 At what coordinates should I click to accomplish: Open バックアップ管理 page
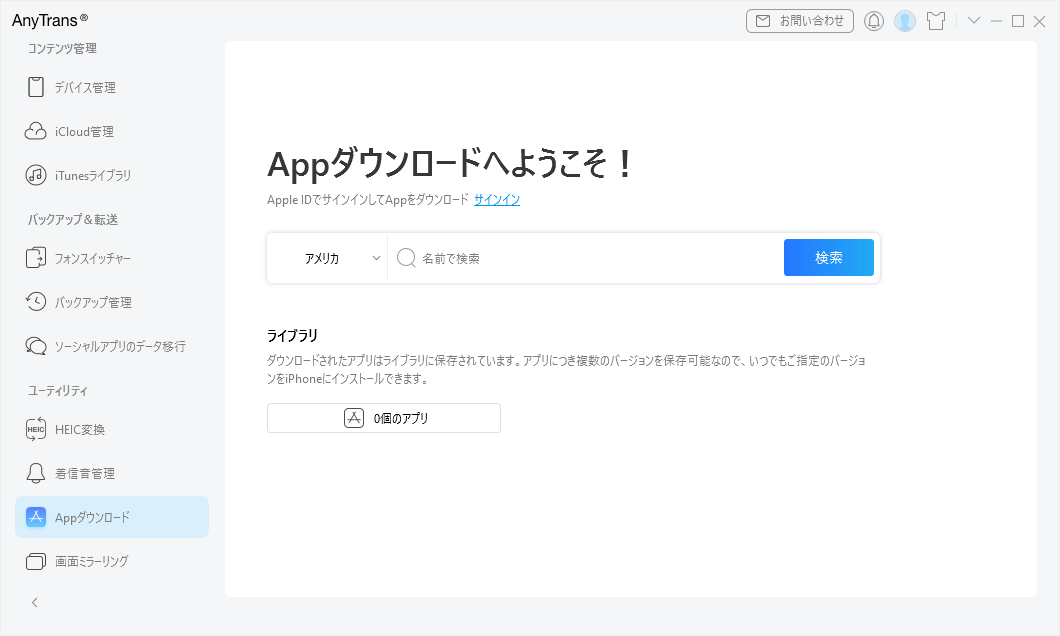click(x=112, y=302)
